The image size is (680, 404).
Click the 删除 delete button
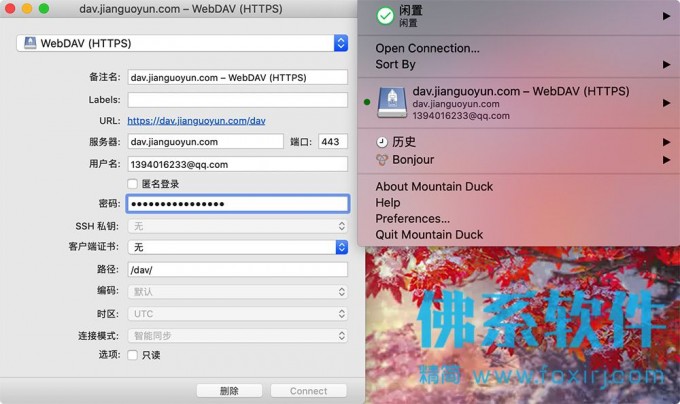[x=229, y=391]
